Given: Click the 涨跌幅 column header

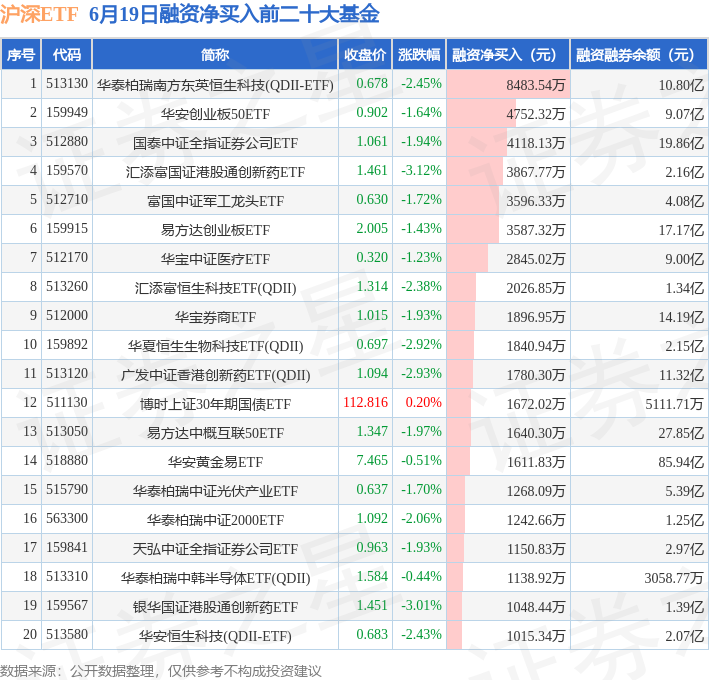Looking at the screenshot, I should tap(419, 55).
